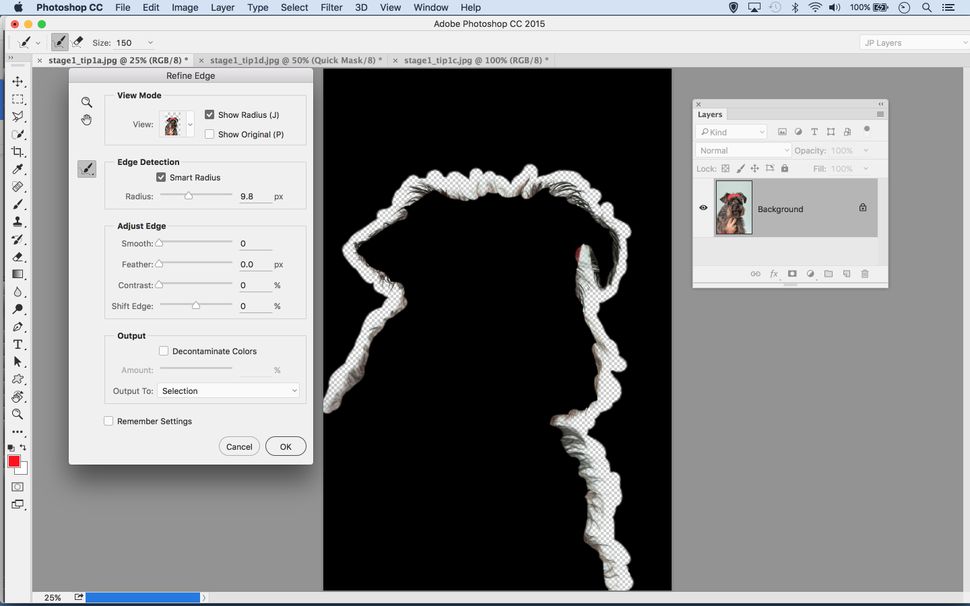
Task: Toggle Show Radius off
Action: coord(210,114)
